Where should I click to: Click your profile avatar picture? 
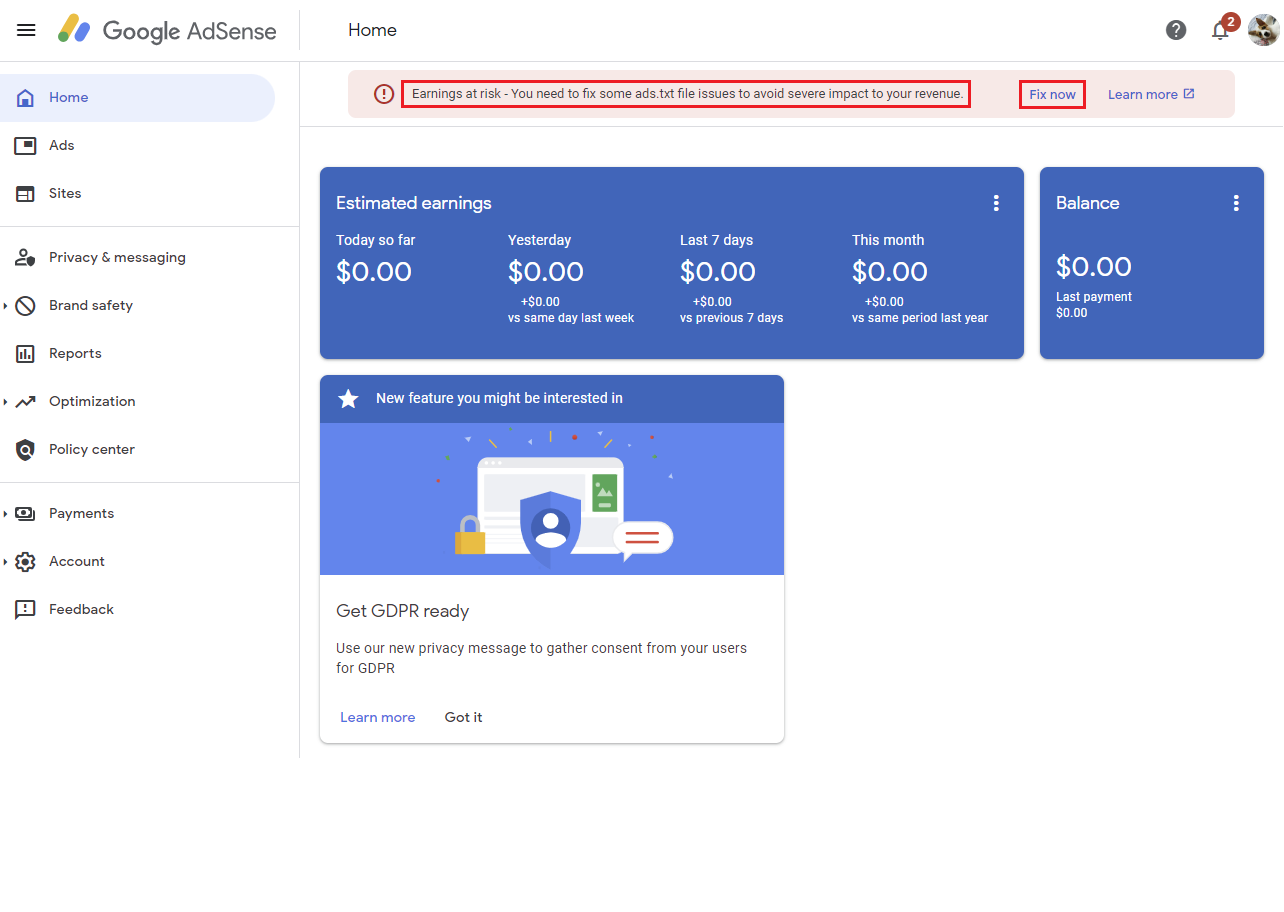tap(1262, 30)
